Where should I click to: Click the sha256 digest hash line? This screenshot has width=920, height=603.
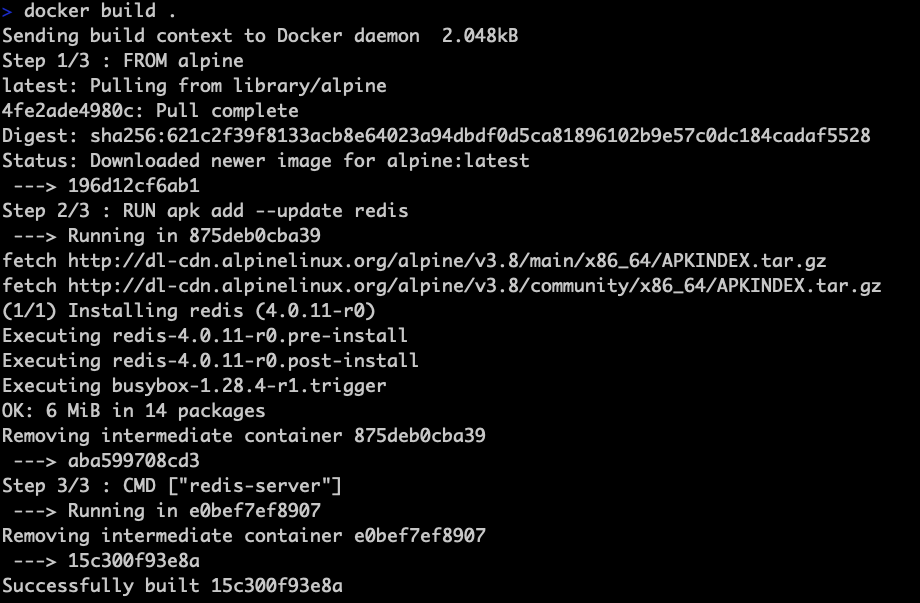pos(436,136)
